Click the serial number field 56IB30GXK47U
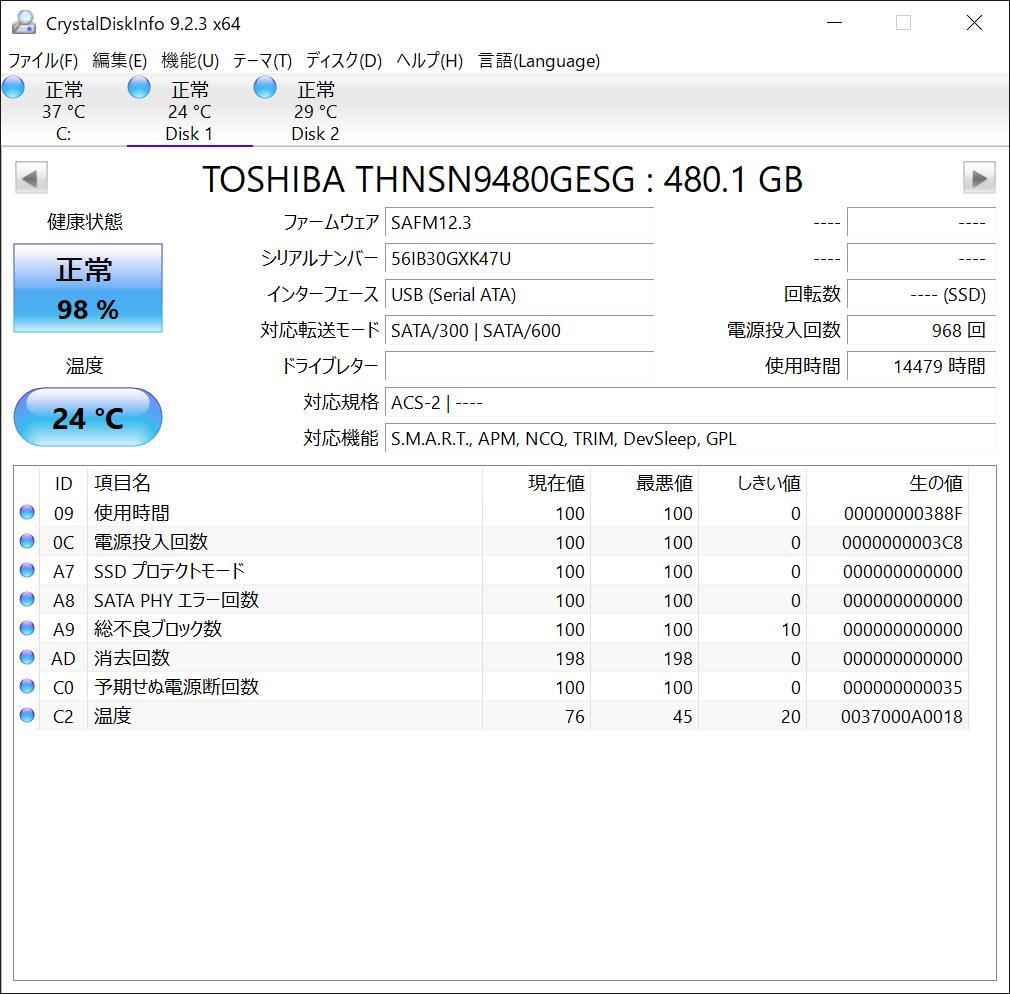Screen dimensions: 1010x994 pos(519,258)
